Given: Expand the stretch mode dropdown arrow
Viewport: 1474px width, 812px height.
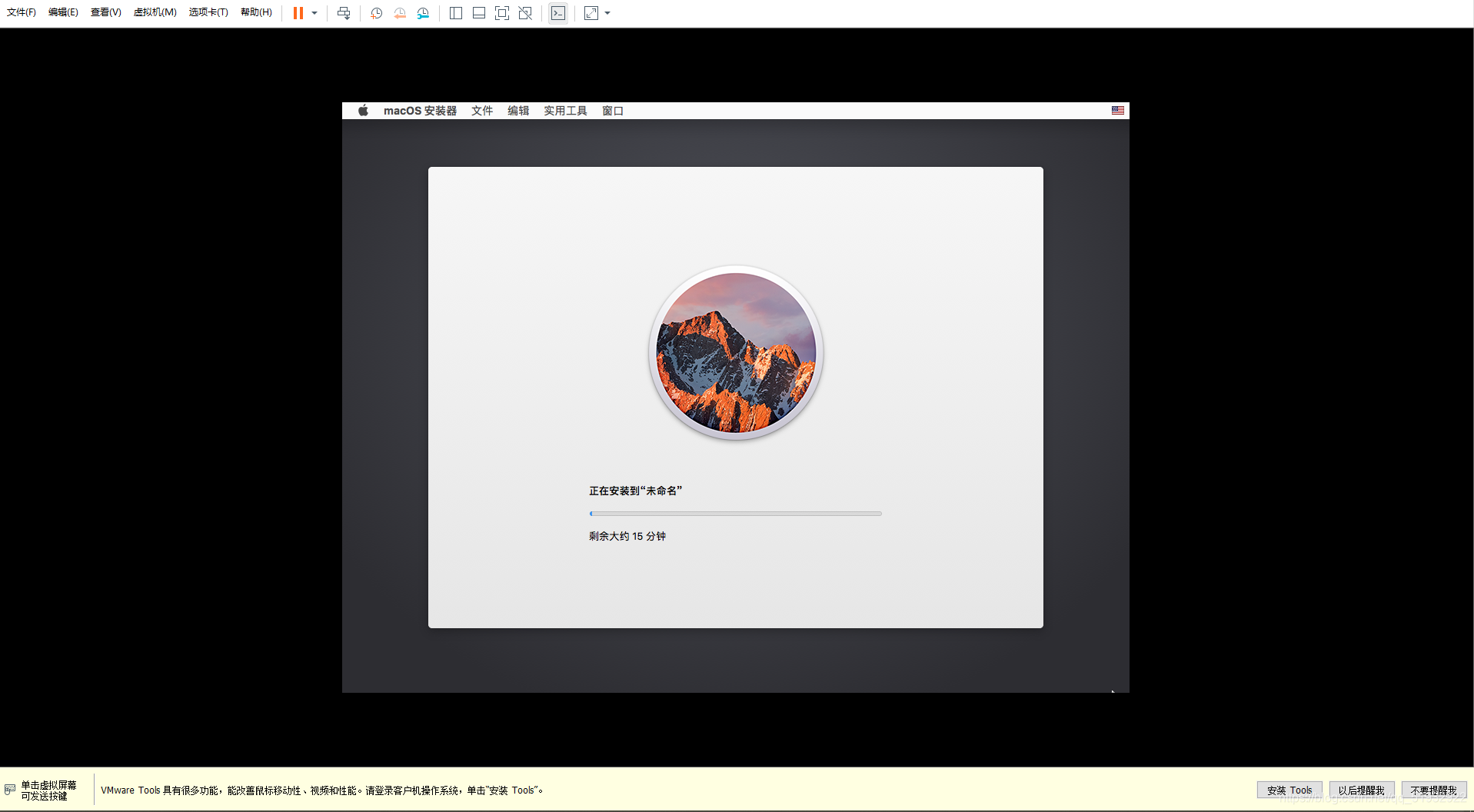Looking at the screenshot, I should (x=607, y=13).
